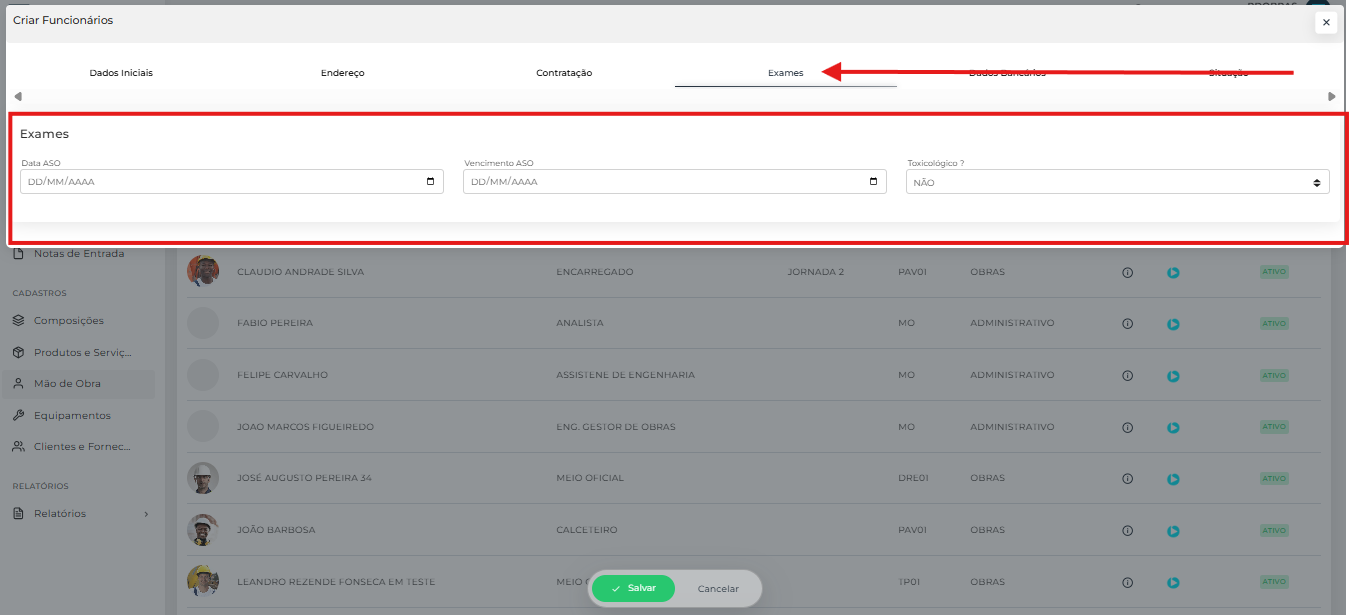
Task: Click blue play icon for Fabio Pereira
Action: tap(1173, 324)
